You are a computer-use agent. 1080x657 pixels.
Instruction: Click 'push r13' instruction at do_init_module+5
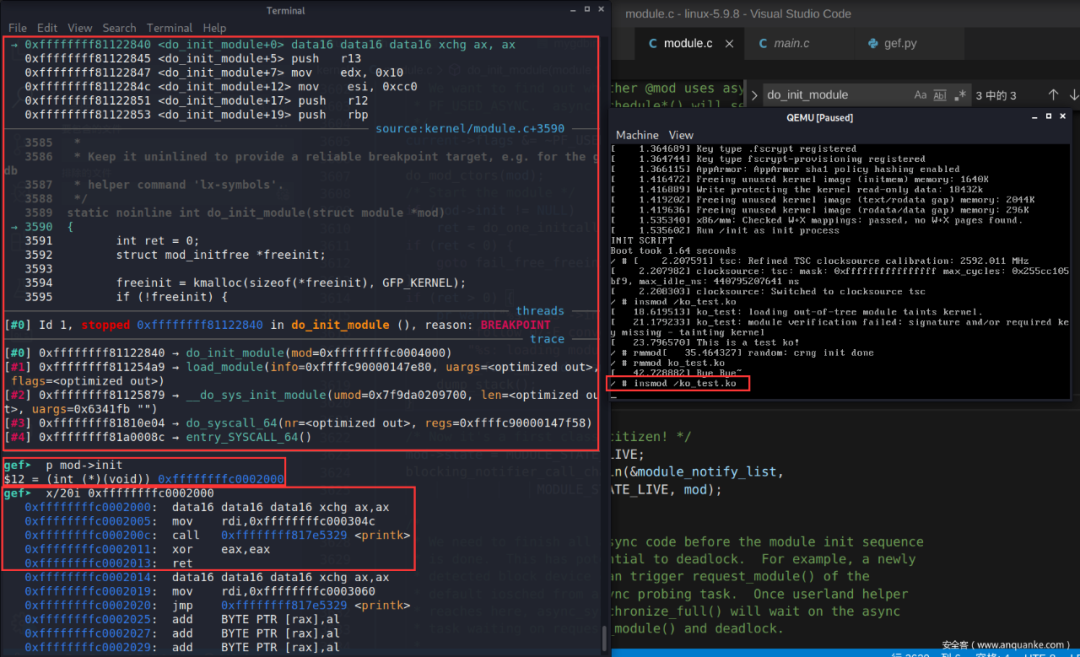pos(326,59)
